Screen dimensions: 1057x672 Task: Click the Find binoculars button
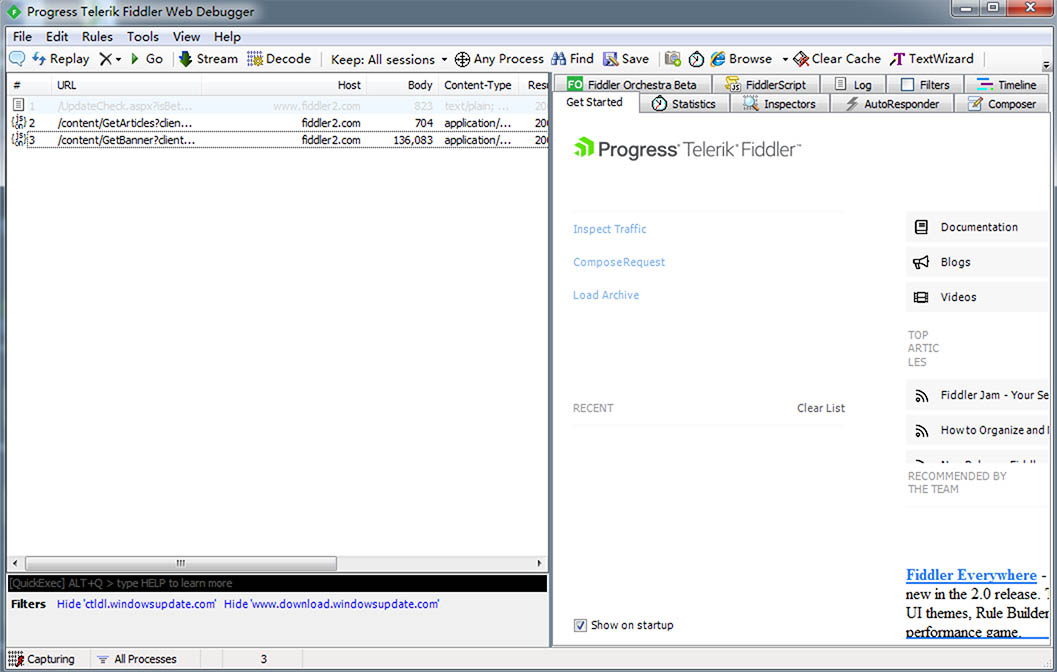pyautogui.click(x=572, y=59)
